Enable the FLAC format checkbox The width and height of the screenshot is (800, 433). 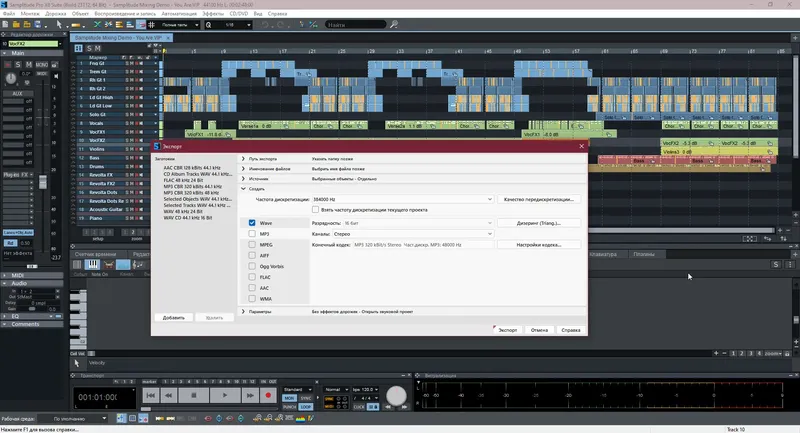click(x=252, y=277)
